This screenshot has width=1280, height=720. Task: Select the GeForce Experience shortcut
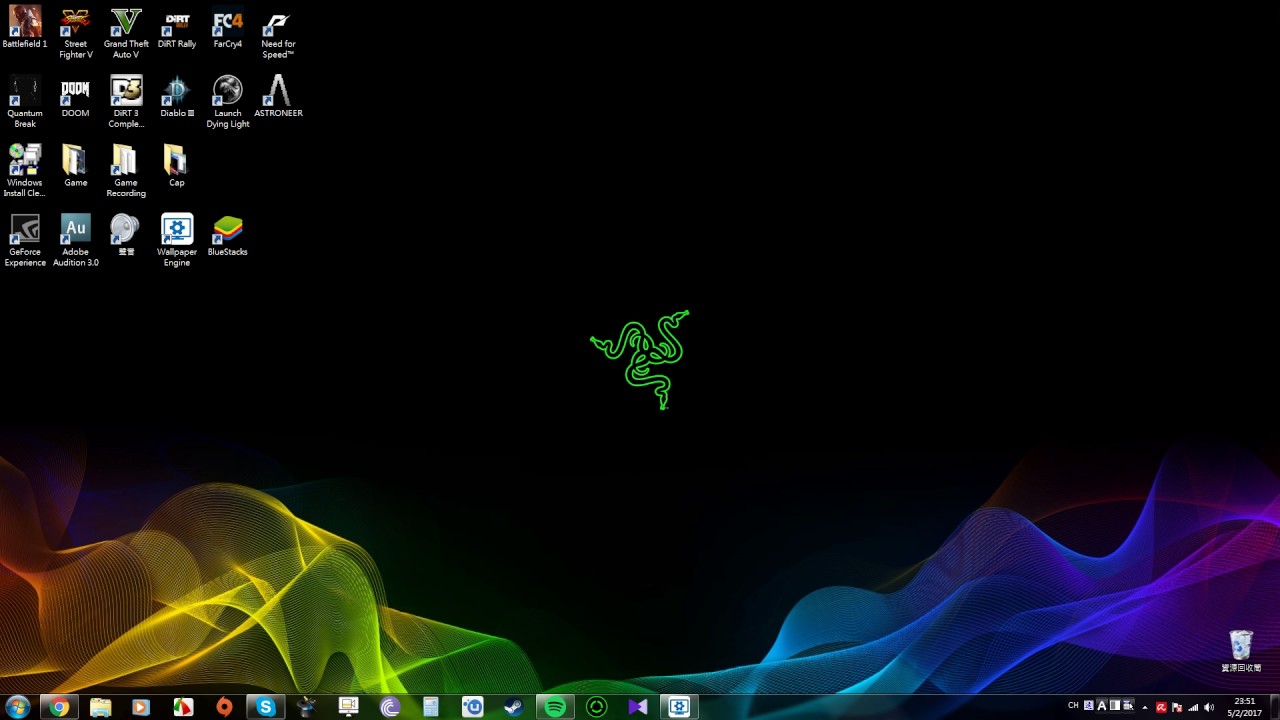25,240
